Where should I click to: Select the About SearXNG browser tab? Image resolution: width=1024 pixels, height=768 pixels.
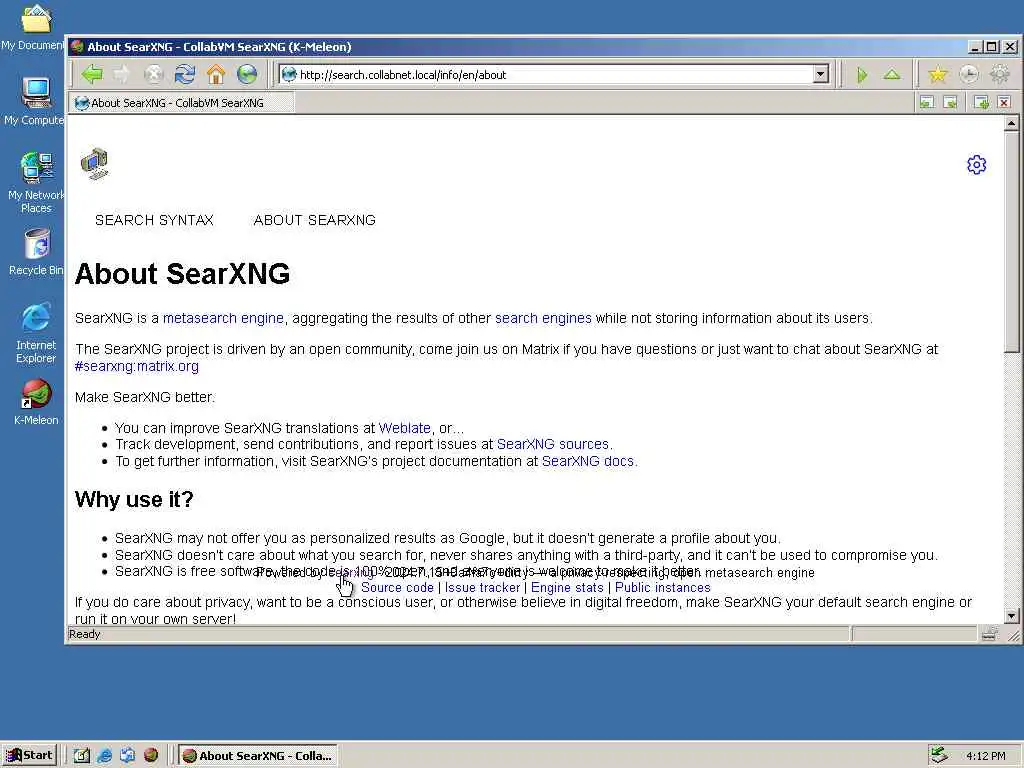click(182, 103)
